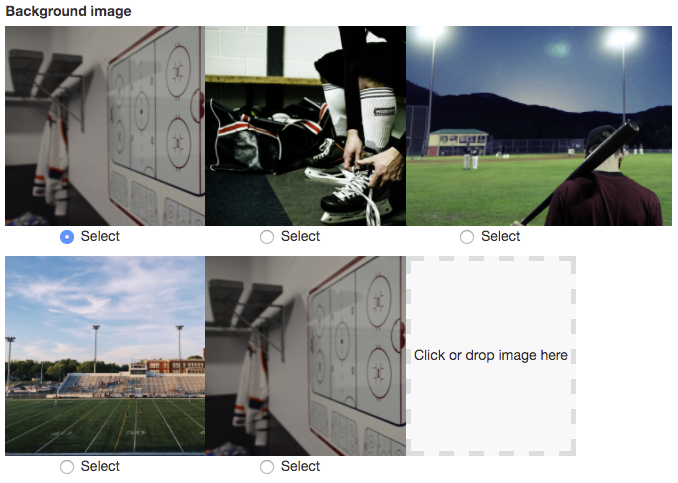Select radio button under the second whiteboard image

click(x=267, y=467)
